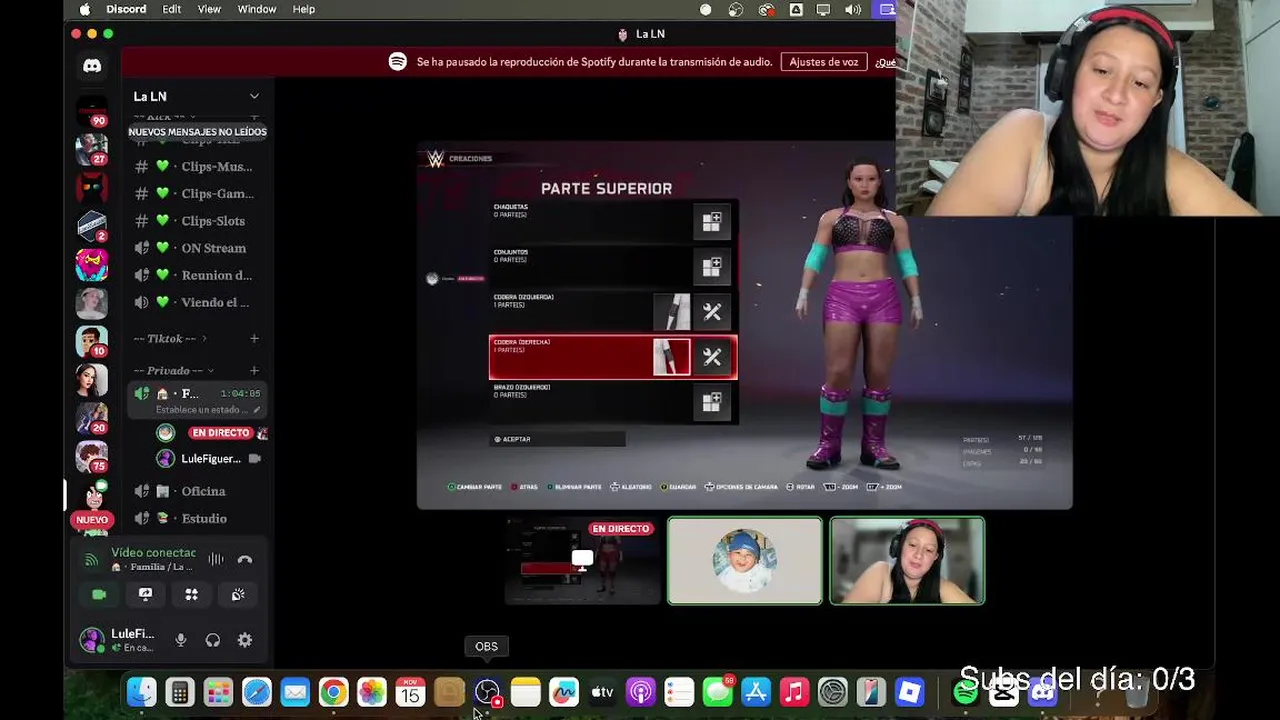This screenshot has height=720, width=1280.
Task: Open server with 27 notifications badge
Action: pyautogui.click(x=92, y=150)
